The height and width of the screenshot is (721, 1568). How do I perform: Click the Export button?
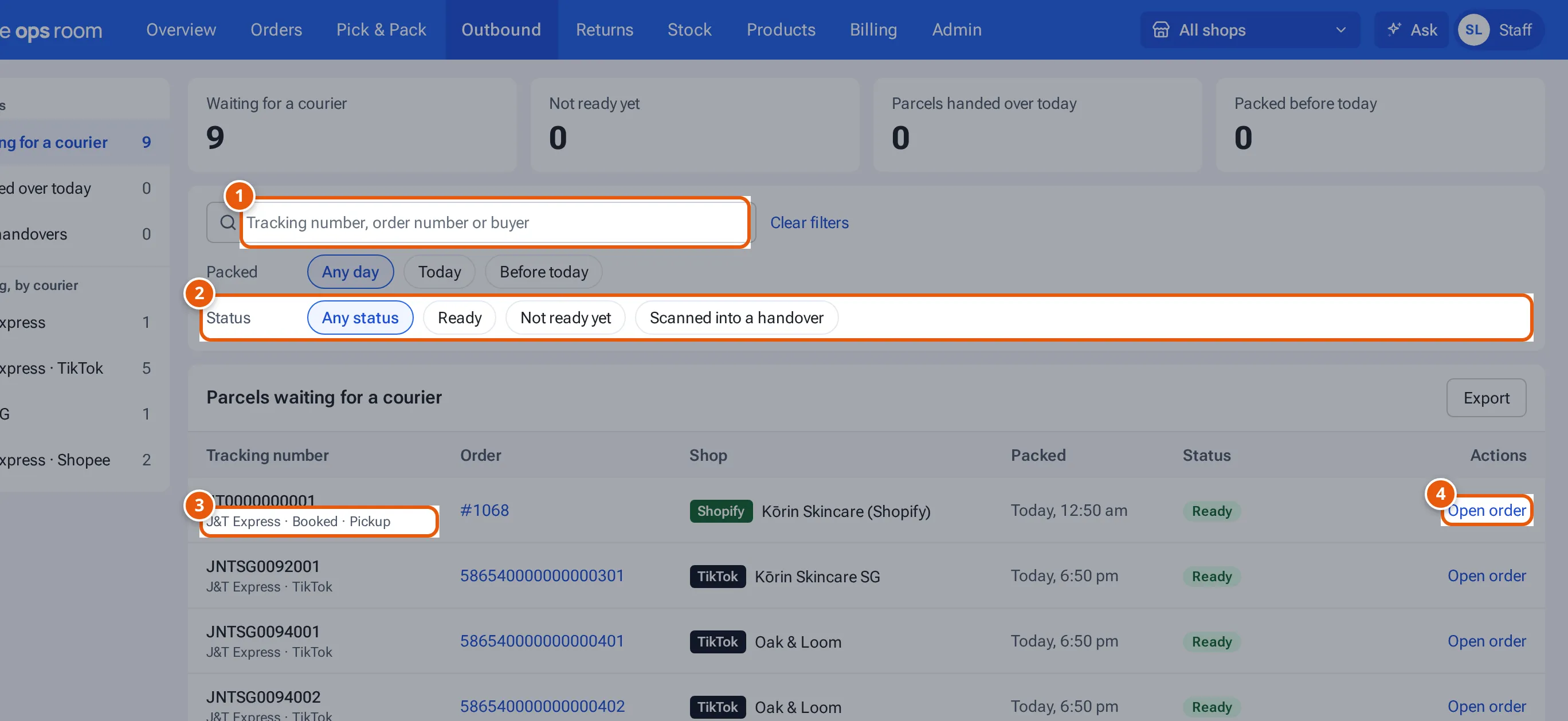(1486, 398)
